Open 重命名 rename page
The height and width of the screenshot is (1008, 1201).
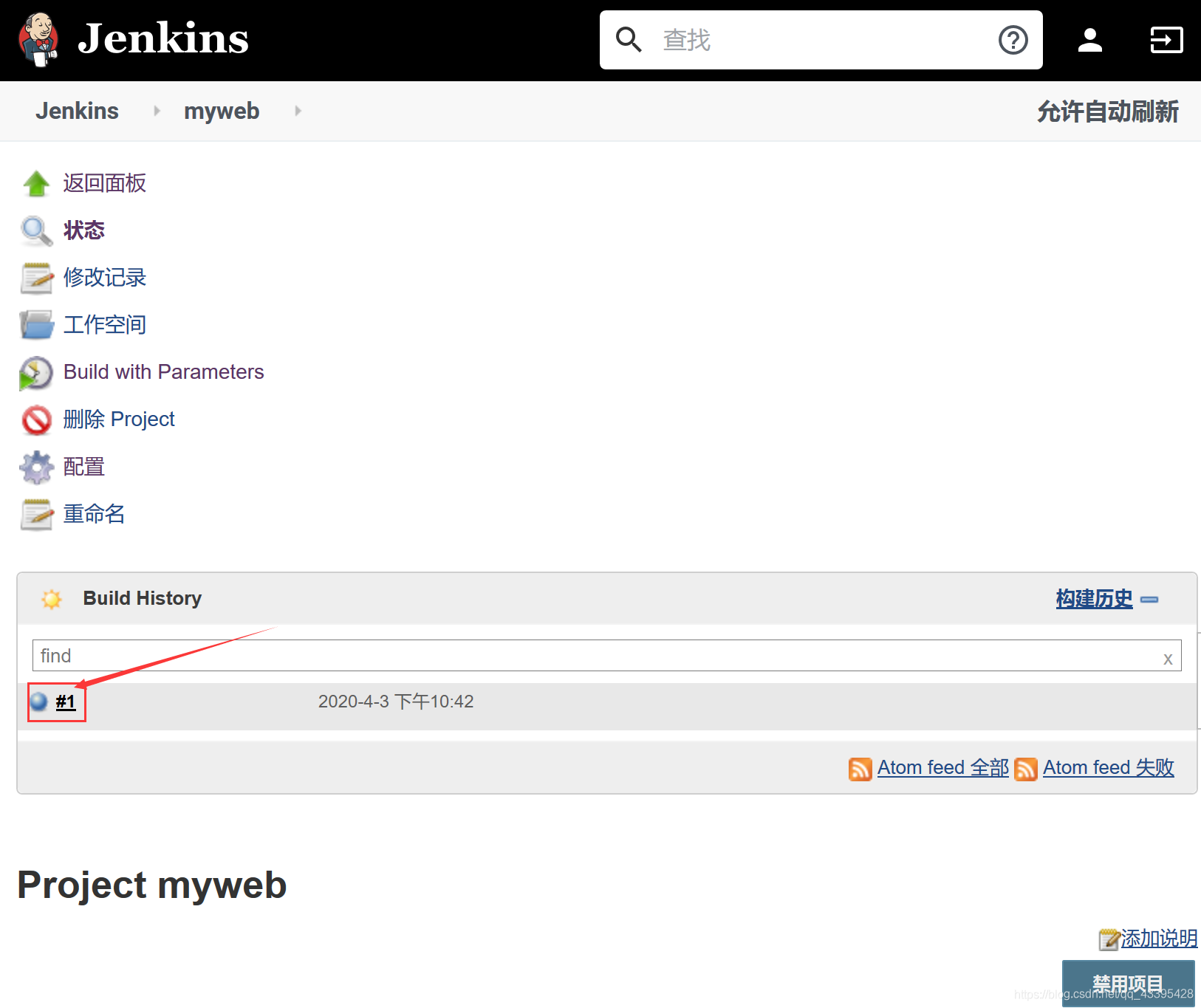[x=95, y=514]
